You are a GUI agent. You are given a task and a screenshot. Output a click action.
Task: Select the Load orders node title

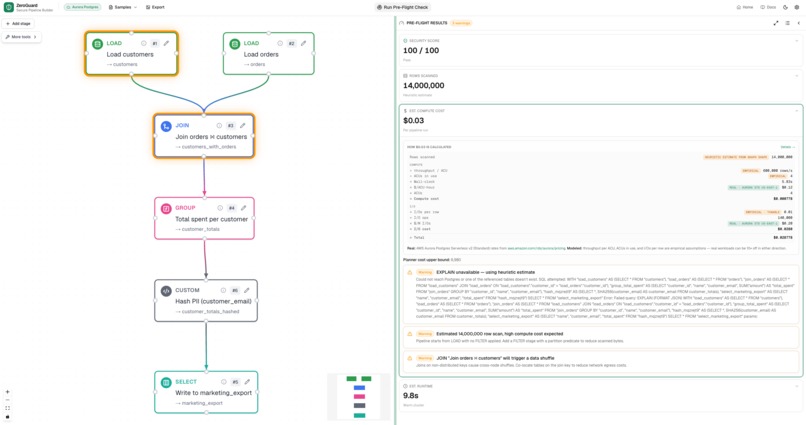[x=261, y=54]
